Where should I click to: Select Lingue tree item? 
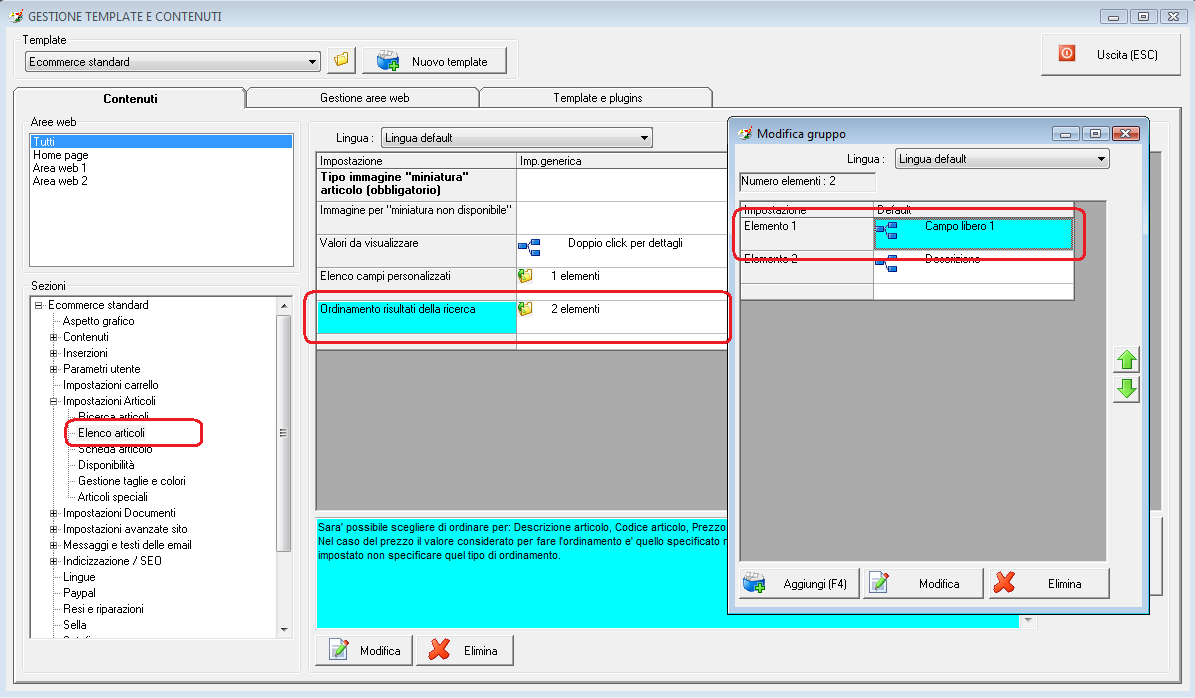click(x=79, y=577)
